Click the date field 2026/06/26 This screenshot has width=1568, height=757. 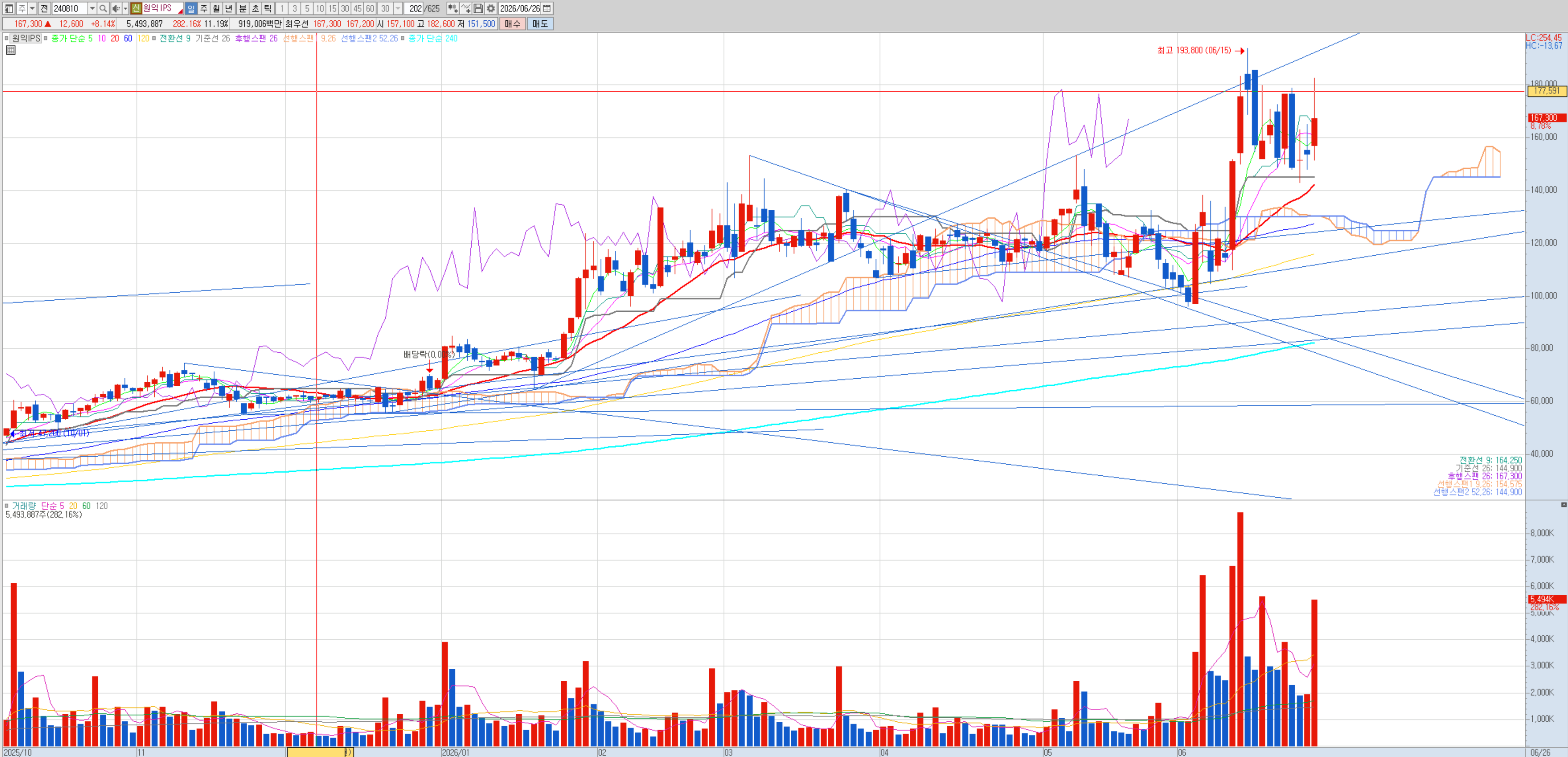click(520, 8)
